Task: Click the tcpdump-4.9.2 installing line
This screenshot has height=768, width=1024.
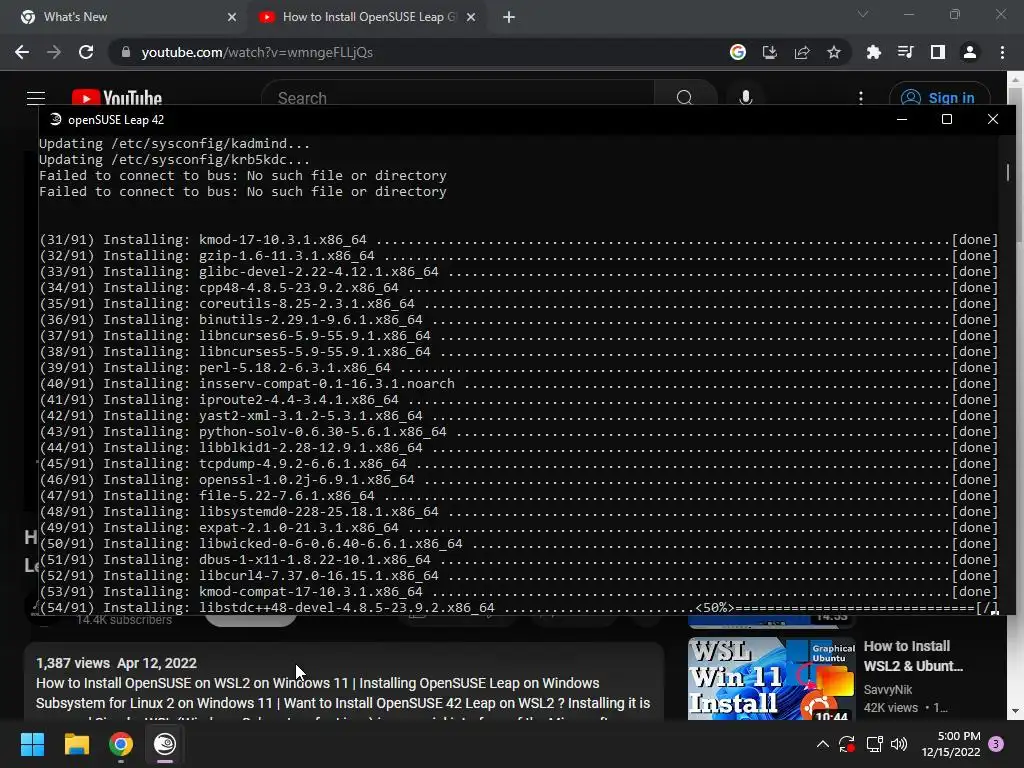Action: point(519,464)
